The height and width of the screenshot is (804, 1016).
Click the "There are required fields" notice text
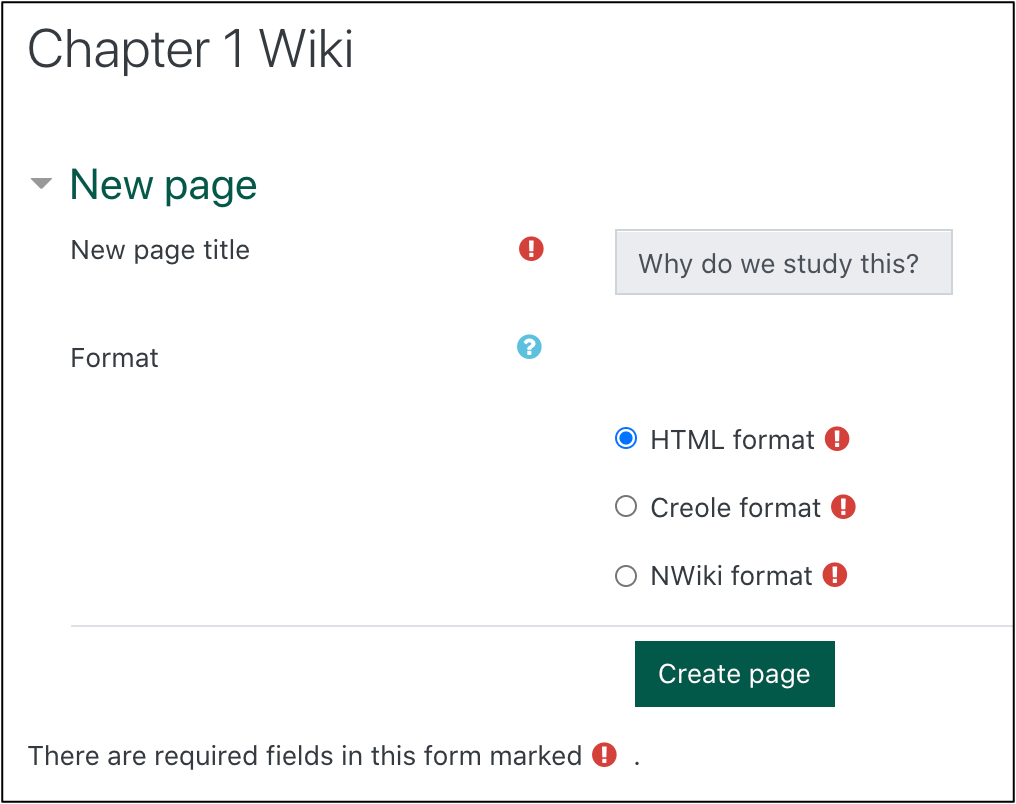(x=305, y=756)
